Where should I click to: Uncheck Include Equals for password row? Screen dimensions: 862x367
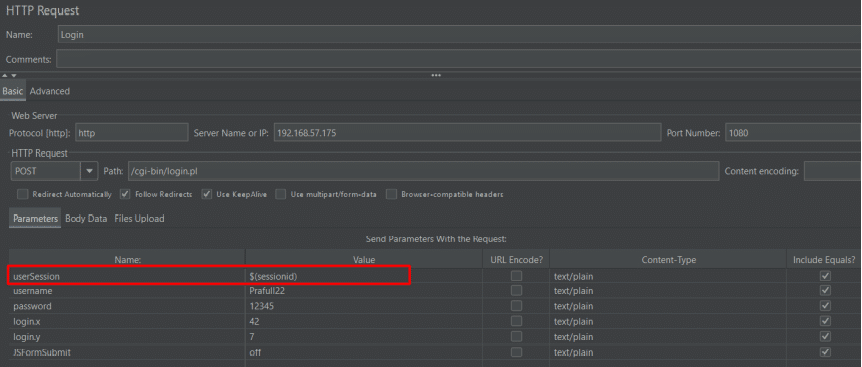click(x=825, y=306)
